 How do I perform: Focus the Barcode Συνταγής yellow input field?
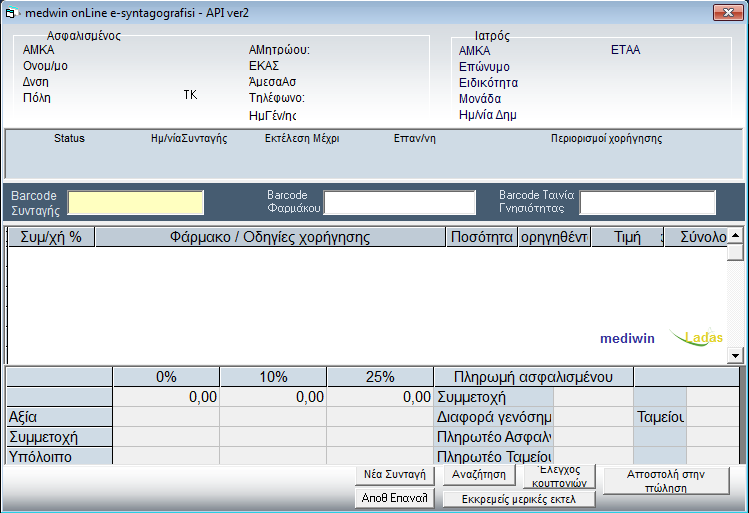[136, 203]
